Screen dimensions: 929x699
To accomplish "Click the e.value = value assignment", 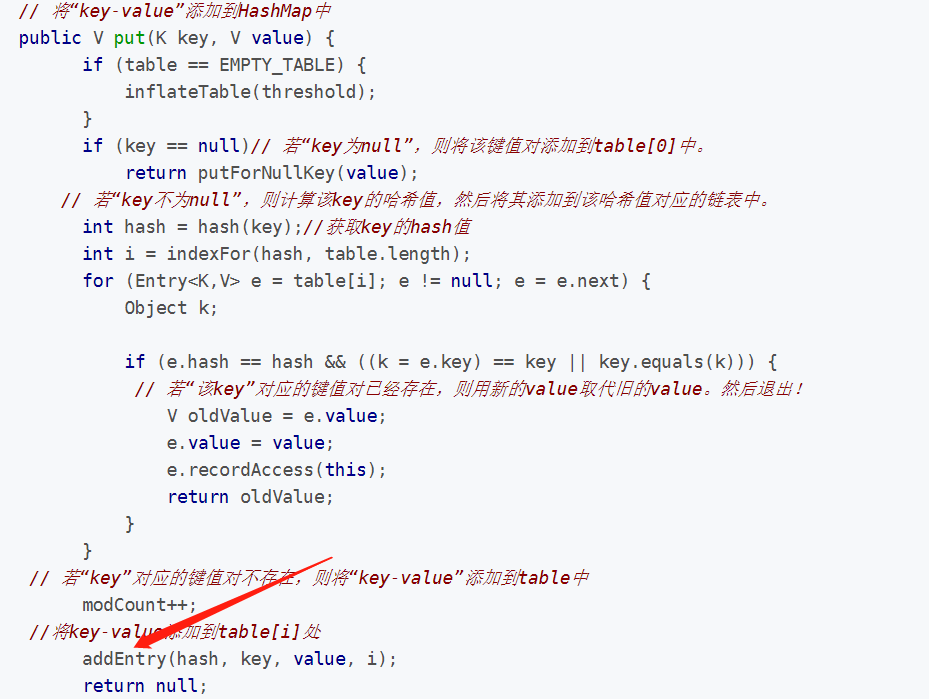I will pos(250,443).
